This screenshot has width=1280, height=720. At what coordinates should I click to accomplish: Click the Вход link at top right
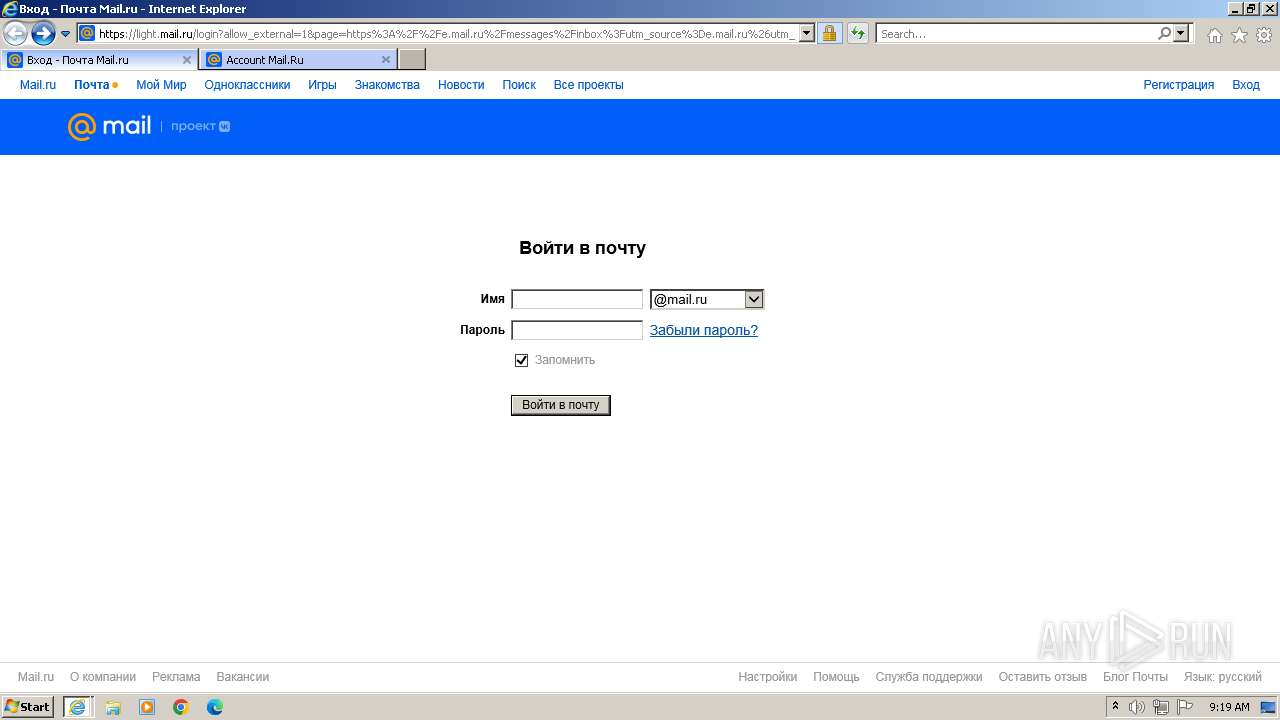[x=1246, y=85]
